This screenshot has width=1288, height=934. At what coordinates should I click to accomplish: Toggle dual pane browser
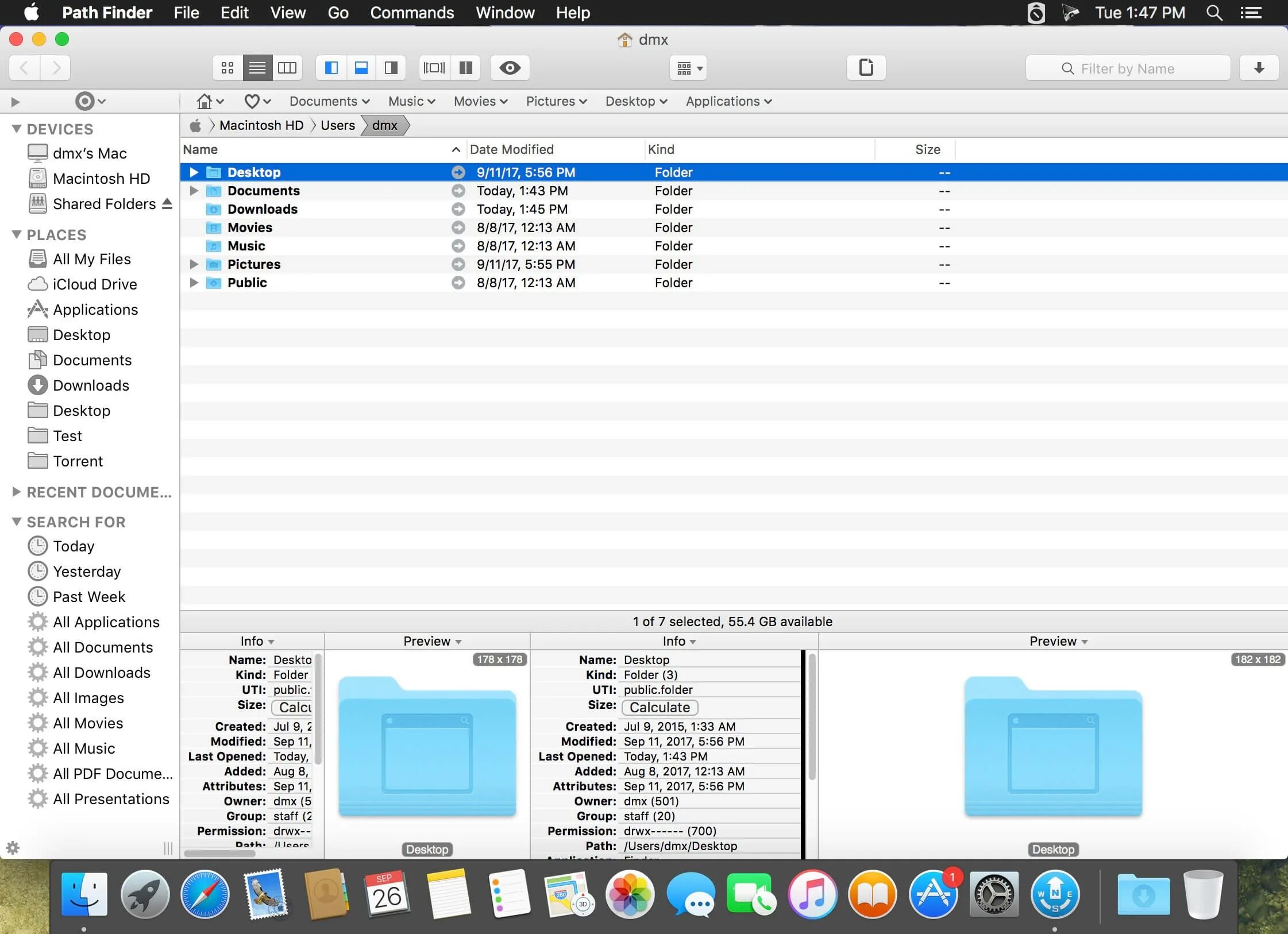pyautogui.click(x=466, y=68)
